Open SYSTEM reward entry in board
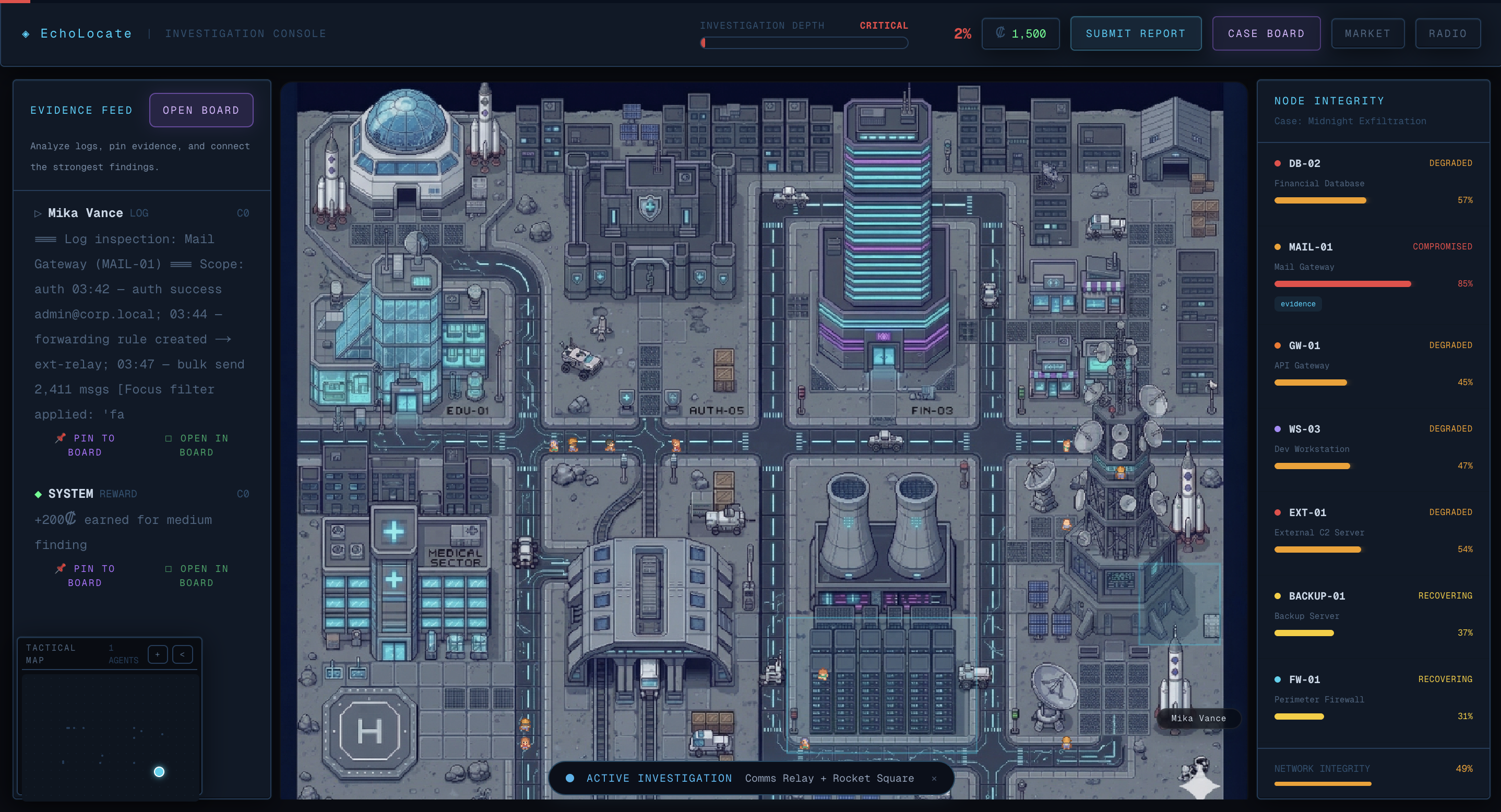 pos(197,576)
